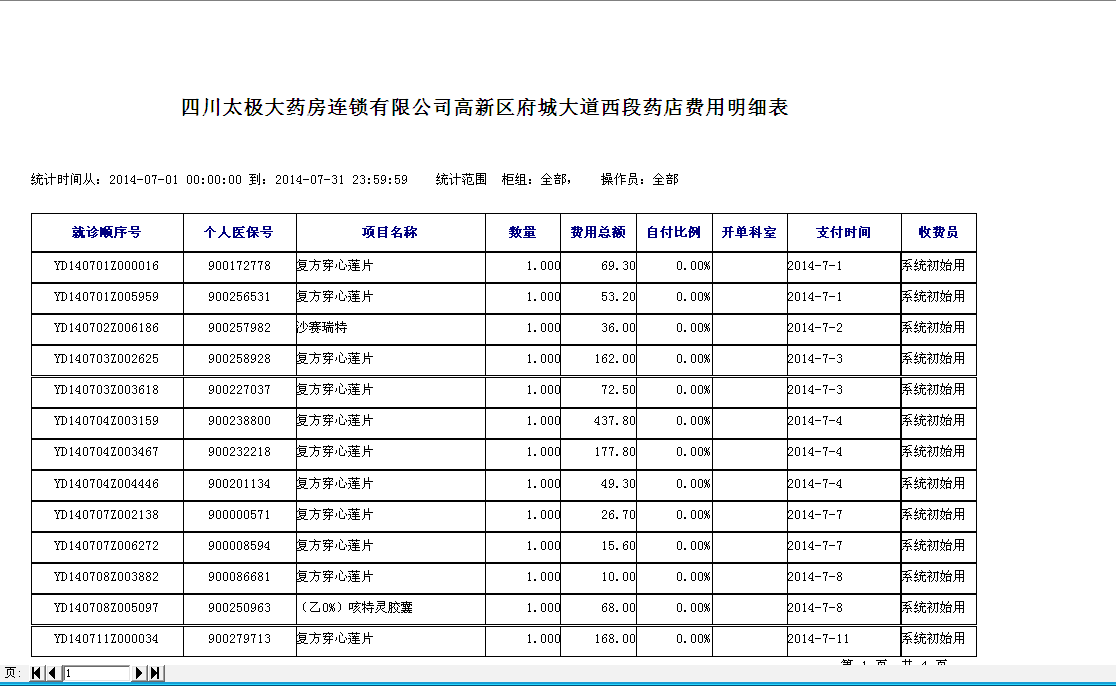Click the 数量 column header
The width and height of the screenshot is (1116, 688).
pyautogui.click(x=522, y=233)
